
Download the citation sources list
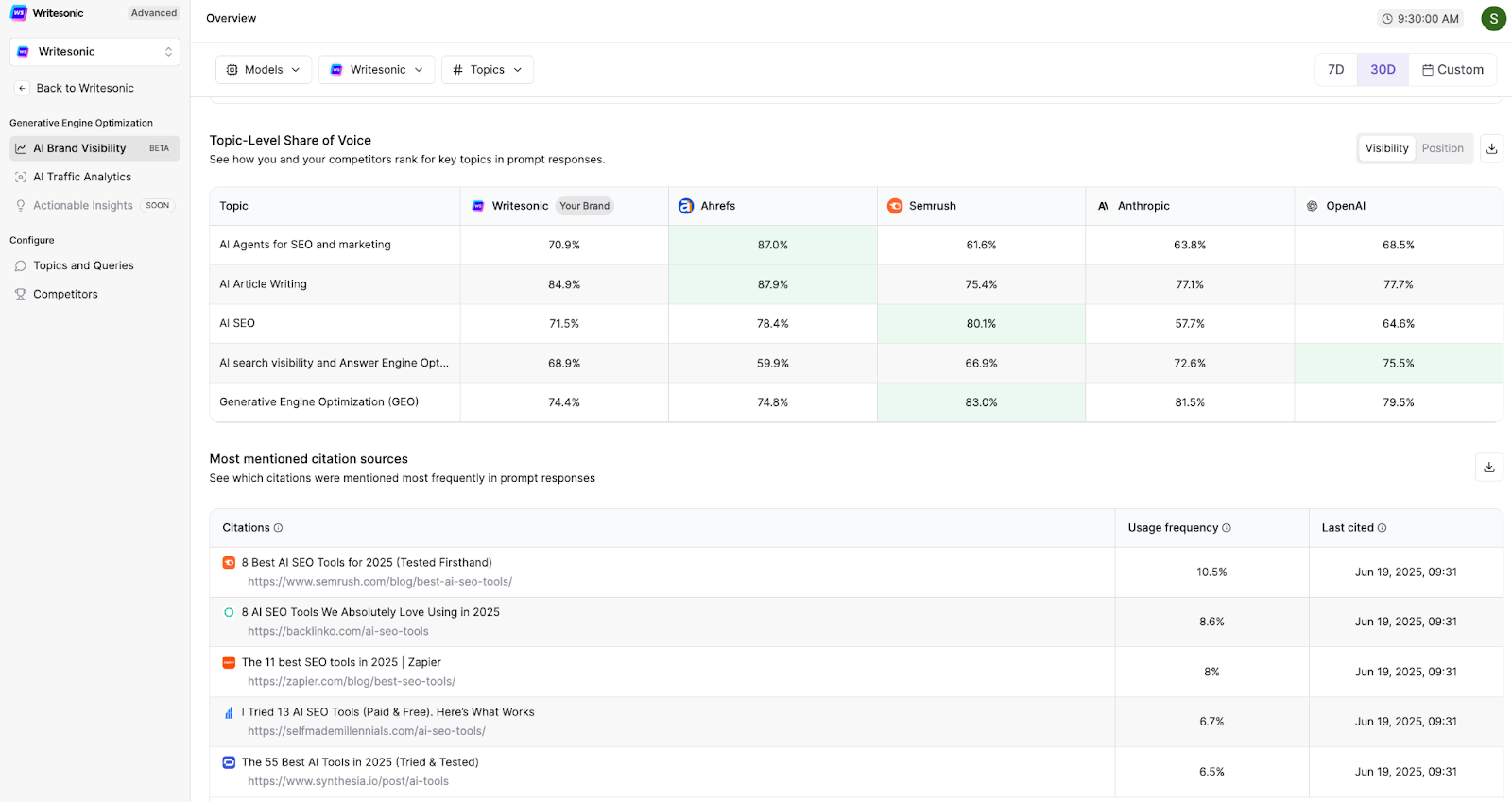(x=1488, y=467)
